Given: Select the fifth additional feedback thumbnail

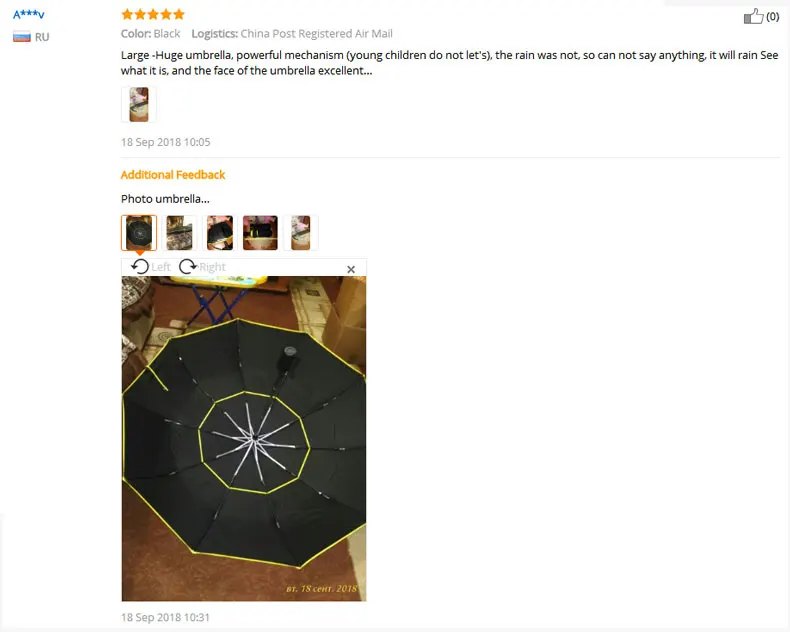Looking at the screenshot, I should click(301, 233).
